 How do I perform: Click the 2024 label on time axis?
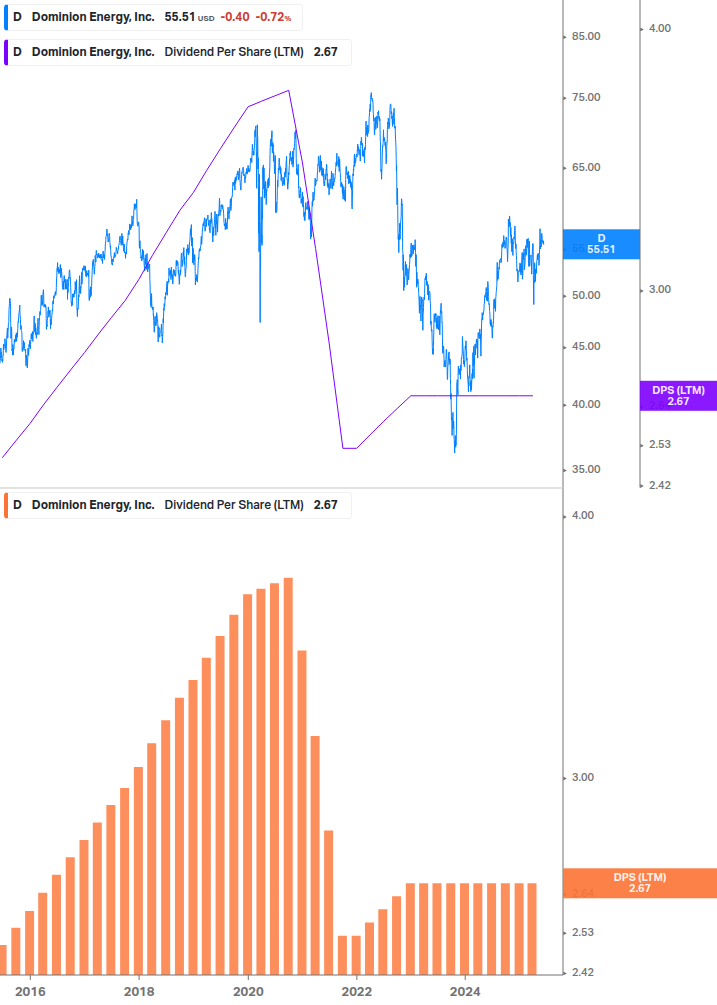click(x=465, y=992)
